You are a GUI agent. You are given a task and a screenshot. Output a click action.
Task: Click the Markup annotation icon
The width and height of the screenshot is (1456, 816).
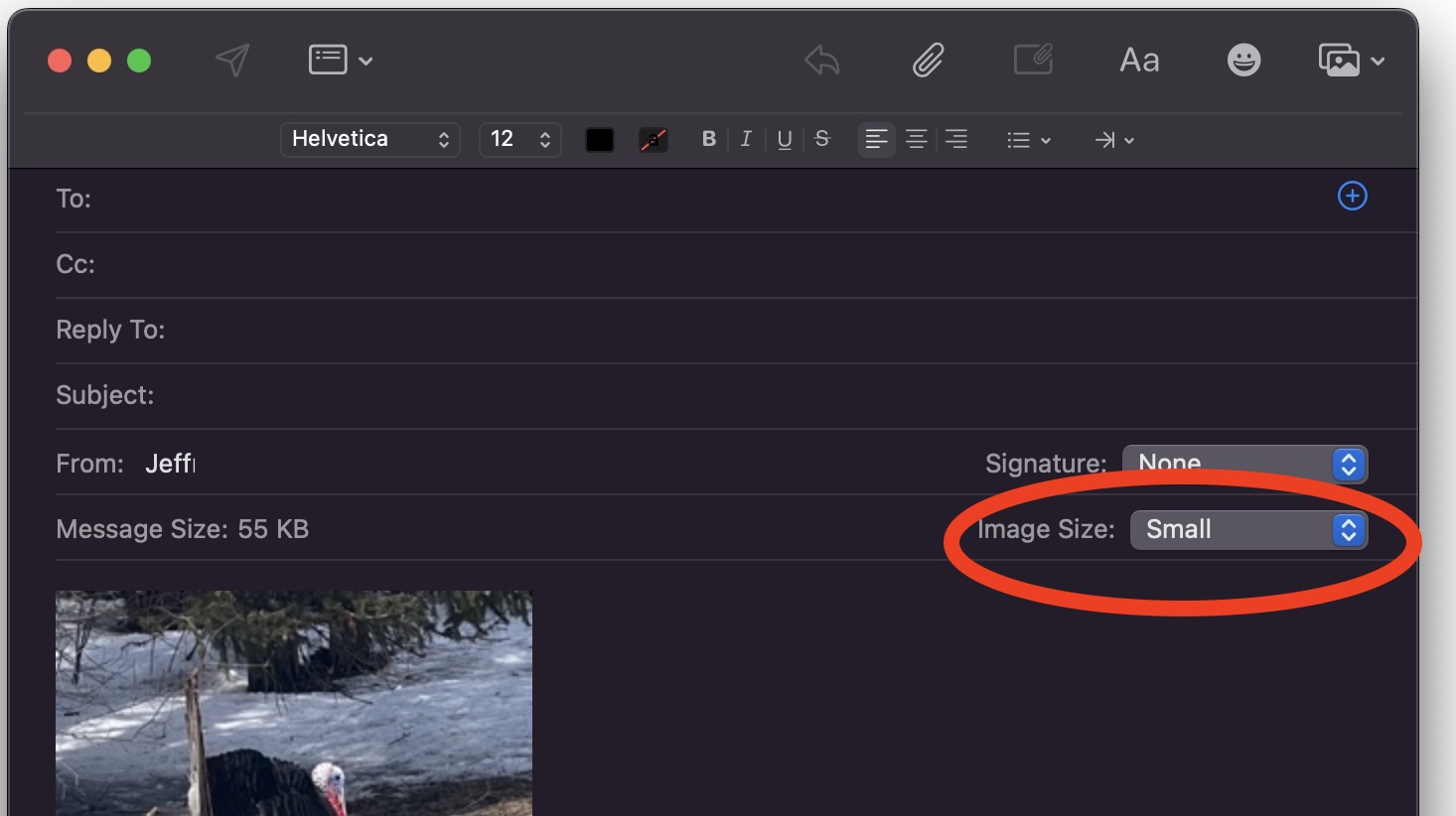(x=1033, y=60)
